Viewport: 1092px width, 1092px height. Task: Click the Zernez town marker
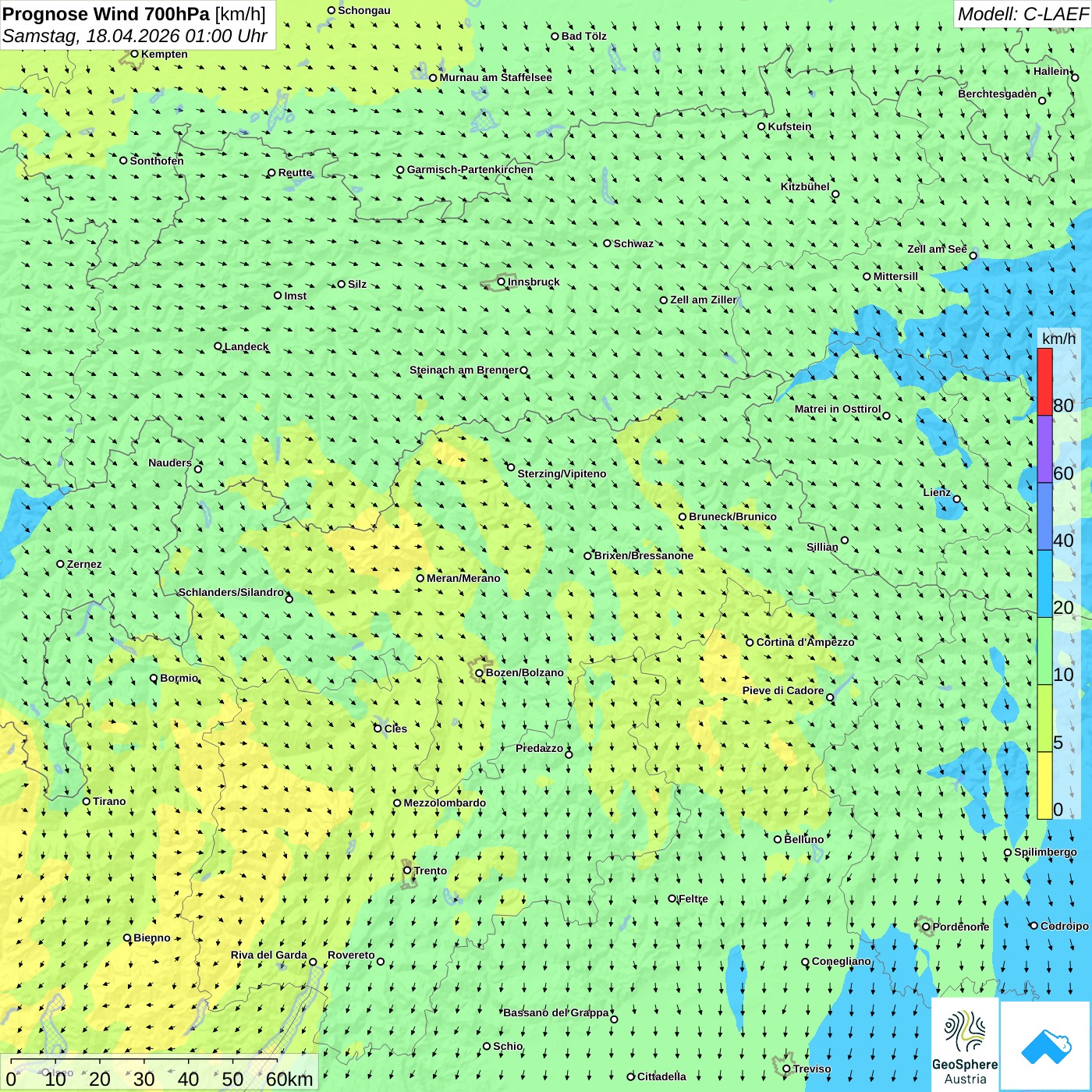pos(61,564)
